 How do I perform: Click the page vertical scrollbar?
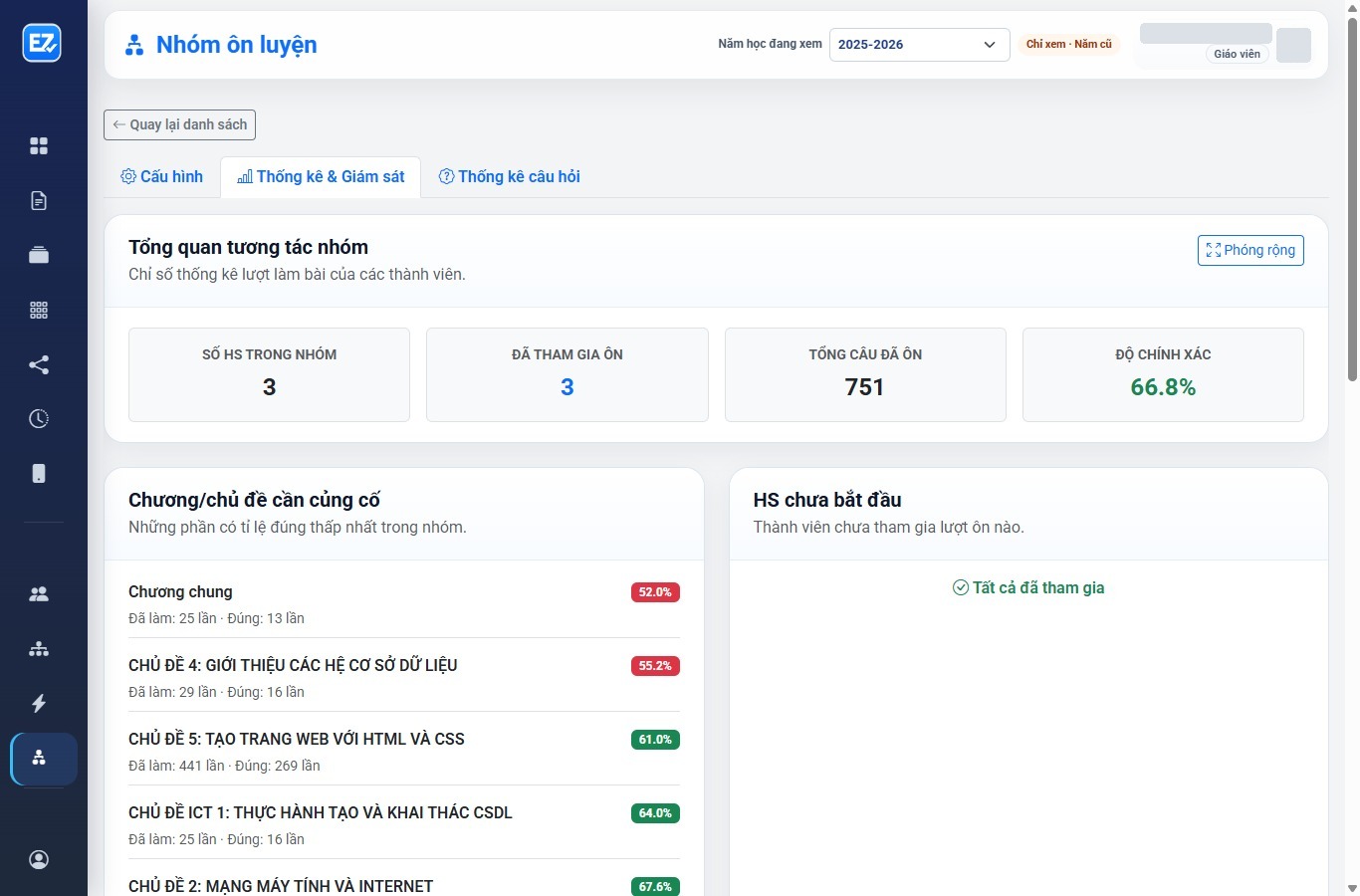click(1351, 199)
